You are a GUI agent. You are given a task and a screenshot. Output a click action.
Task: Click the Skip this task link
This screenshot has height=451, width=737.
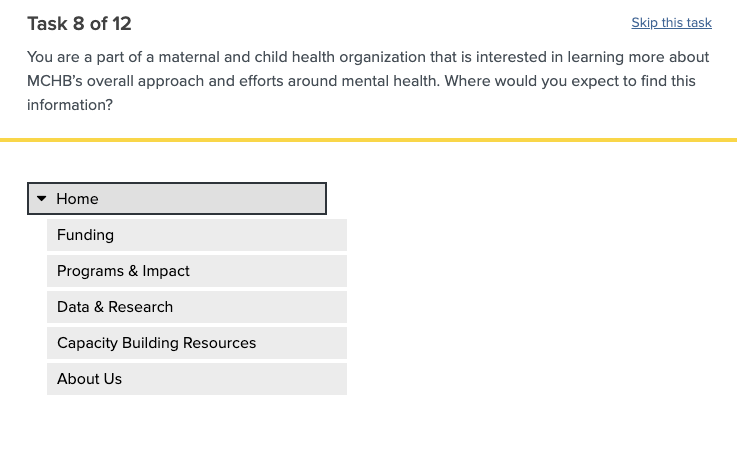tap(671, 22)
